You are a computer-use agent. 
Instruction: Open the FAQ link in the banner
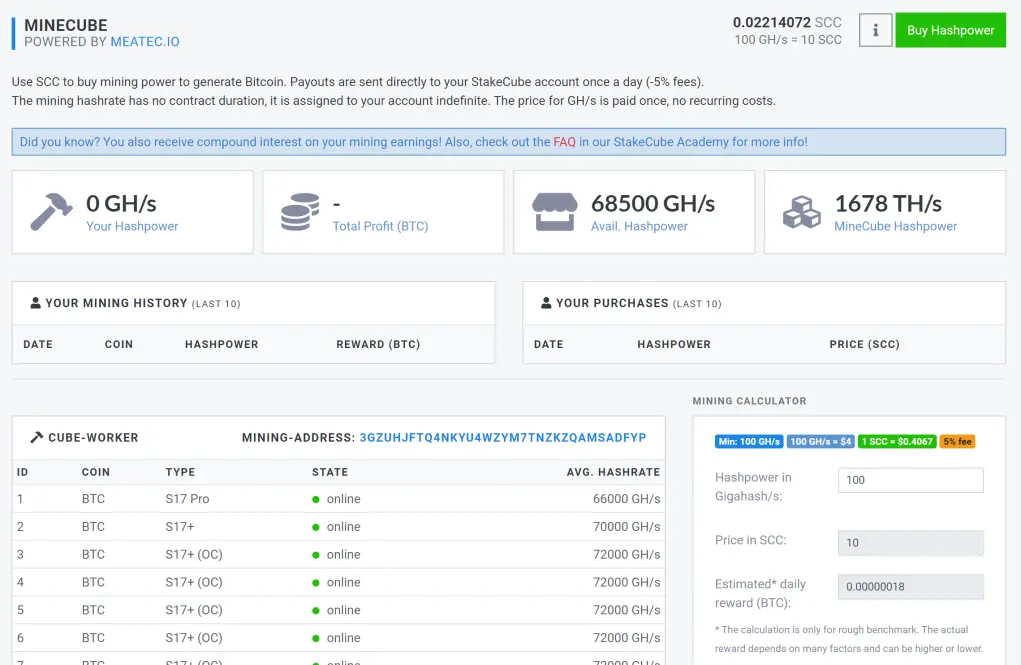pos(564,142)
